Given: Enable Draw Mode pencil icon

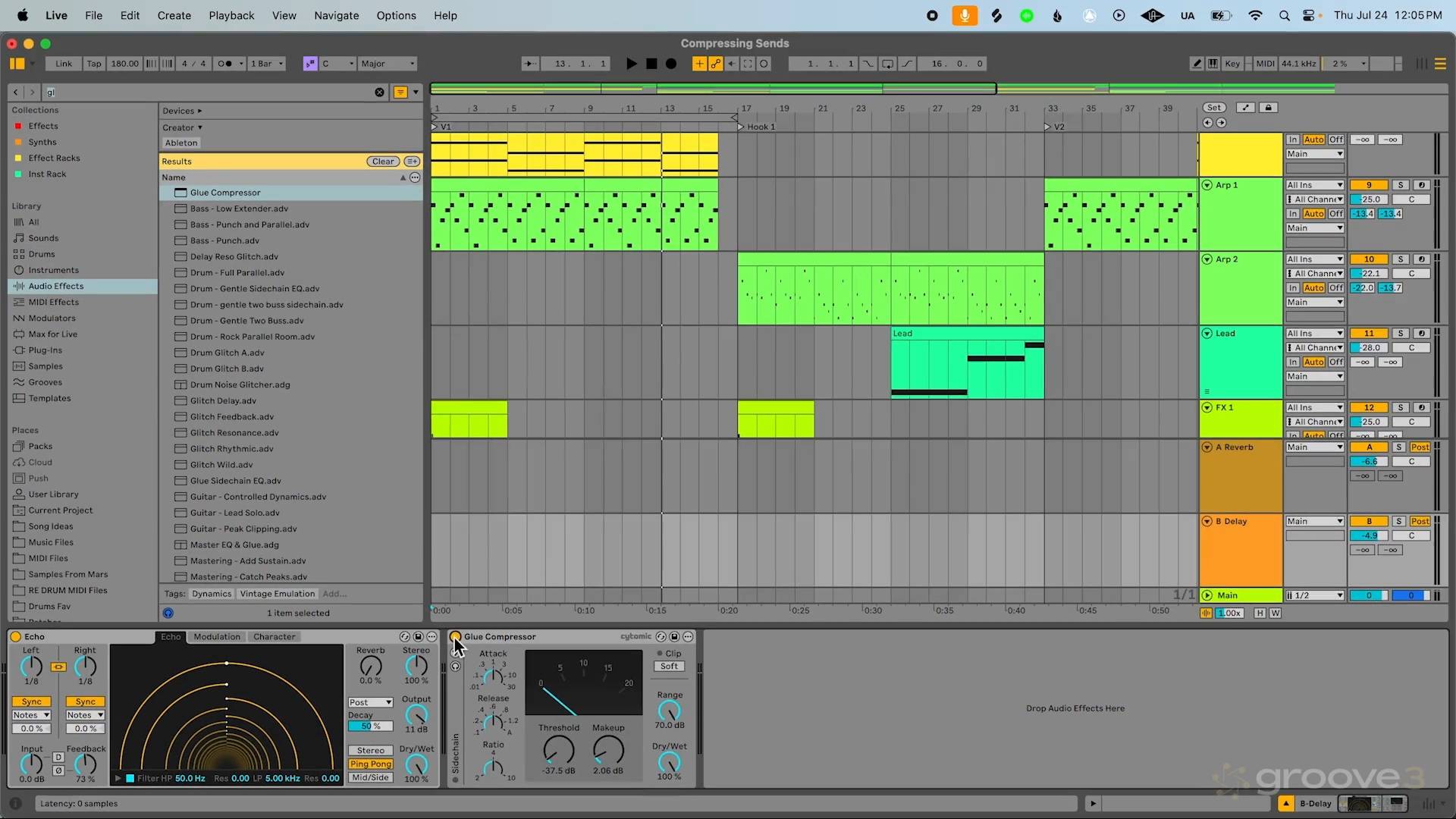Looking at the screenshot, I should (x=1197, y=64).
